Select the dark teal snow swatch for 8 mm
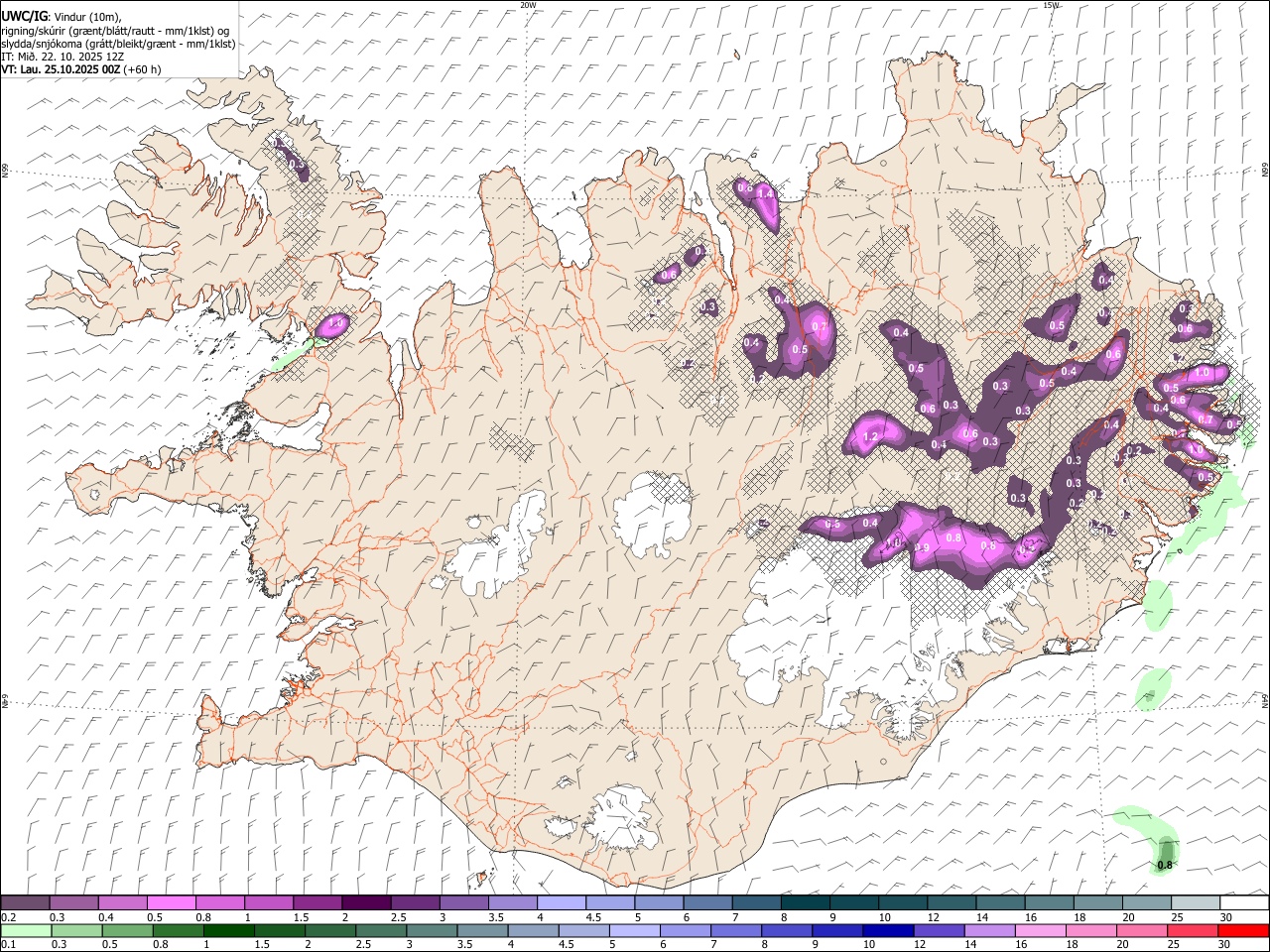This screenshot has height=952, width=1270. 805,903
